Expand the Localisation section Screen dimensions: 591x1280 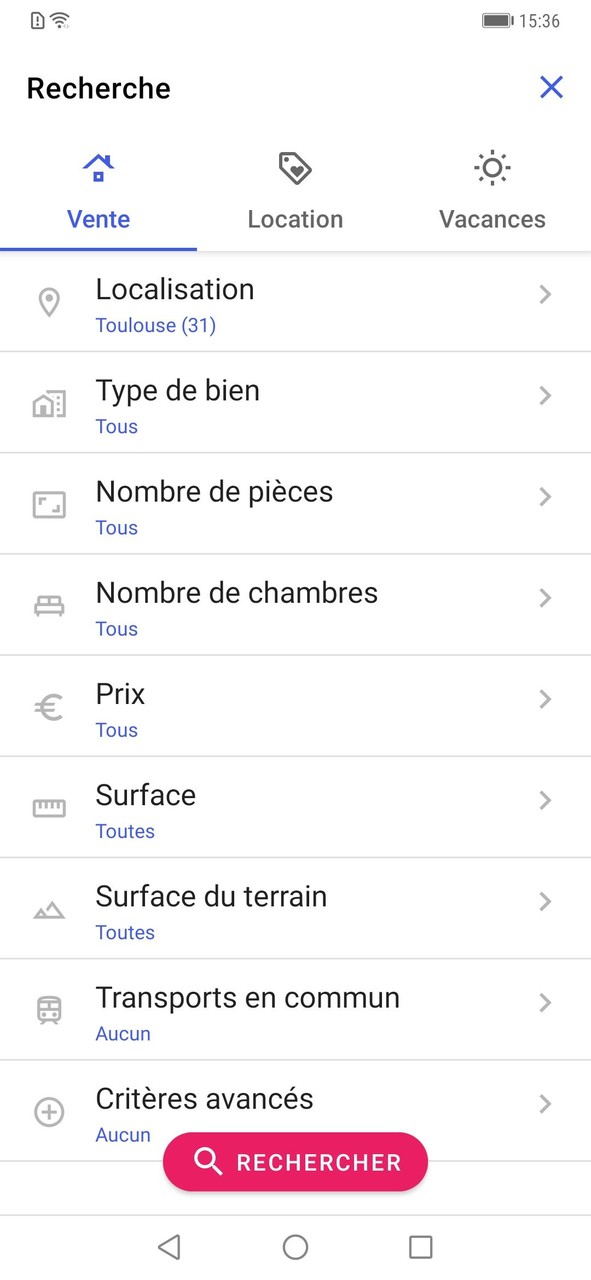point(545,294)
